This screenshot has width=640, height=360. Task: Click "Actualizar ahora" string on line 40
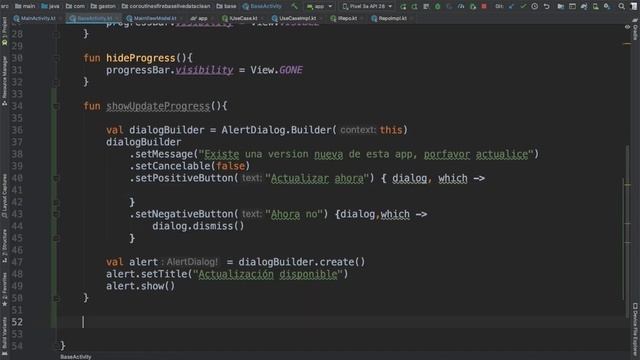tap(317, 178)
